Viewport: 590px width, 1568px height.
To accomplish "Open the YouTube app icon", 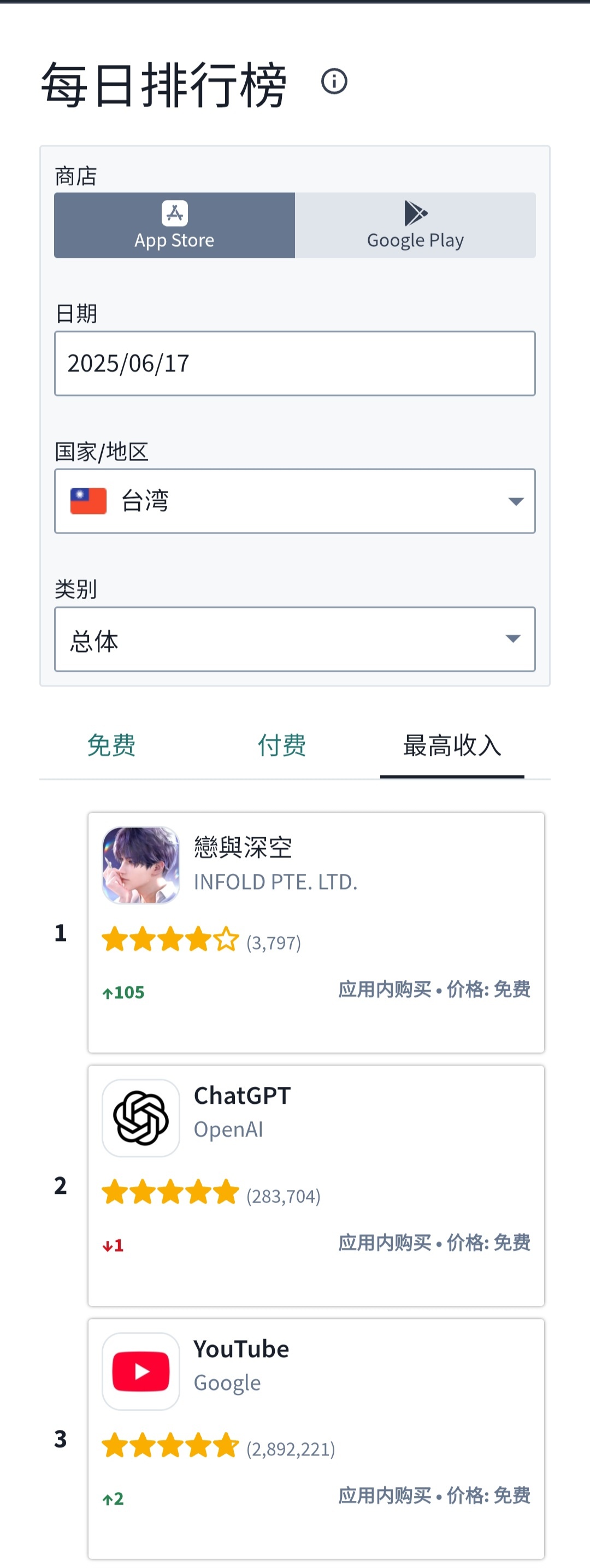I will [x=140, y=1371].
